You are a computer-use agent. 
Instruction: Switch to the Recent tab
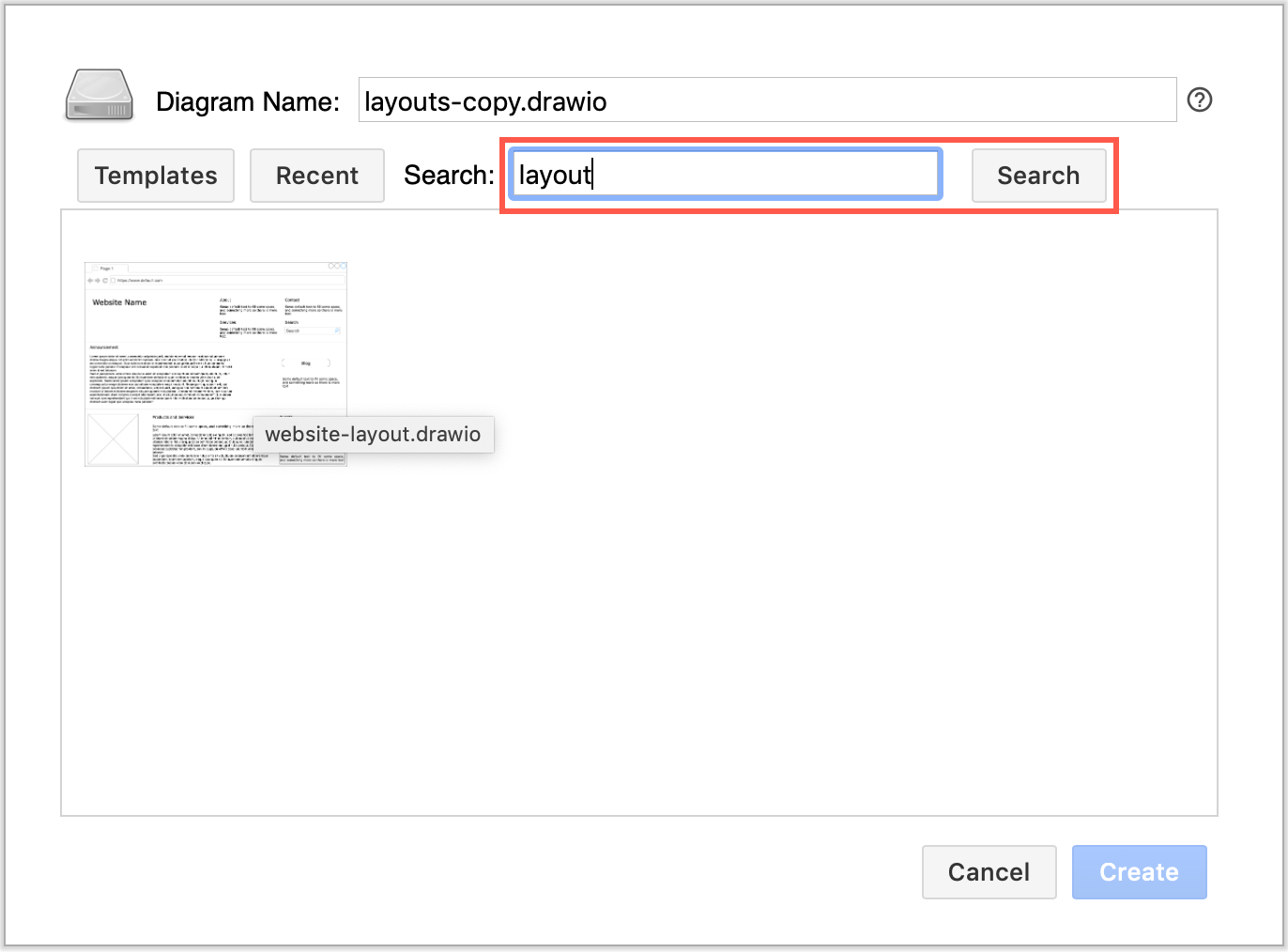316,175
